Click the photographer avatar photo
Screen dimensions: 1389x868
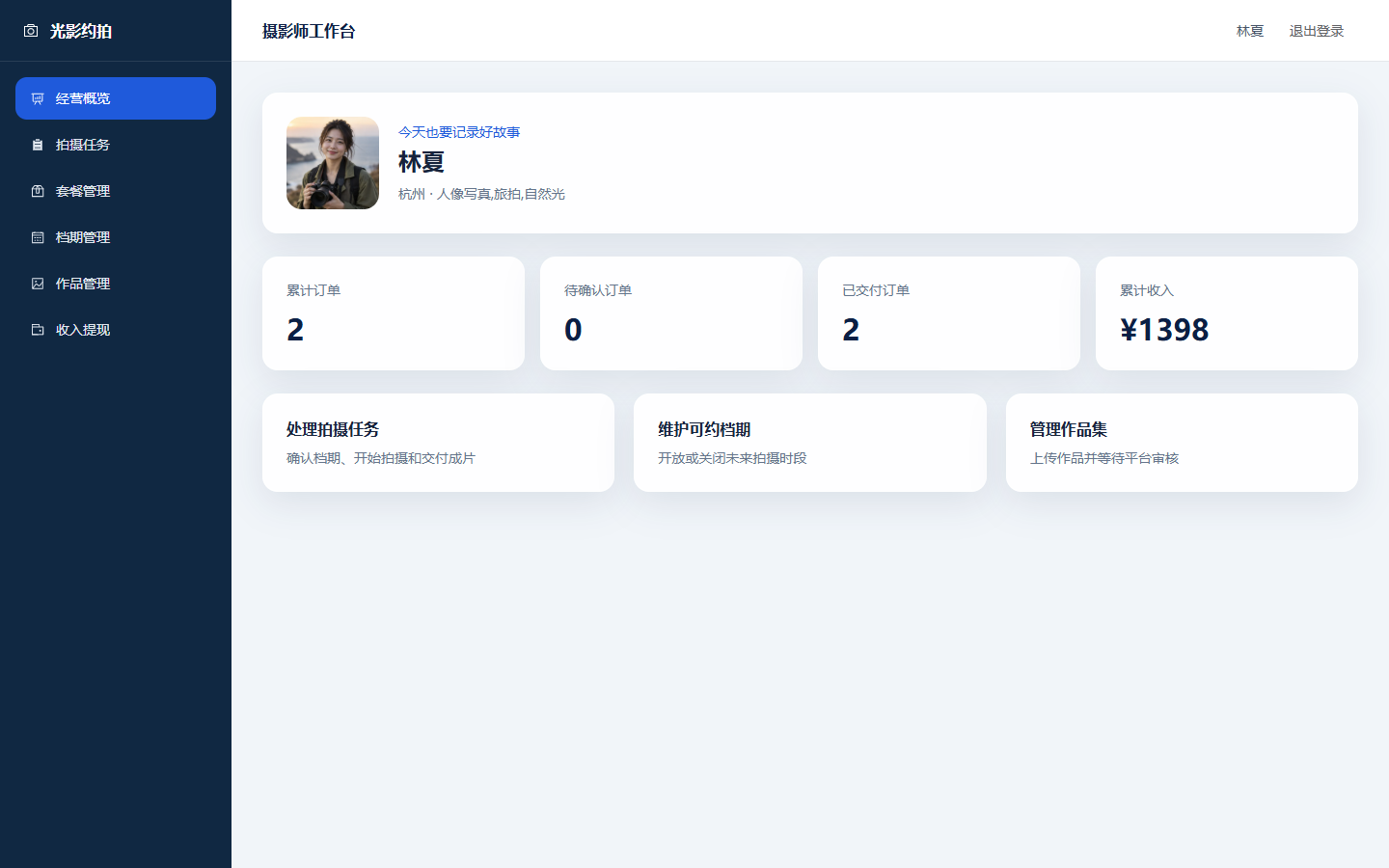pyautogui.click(x=333, y=163)
